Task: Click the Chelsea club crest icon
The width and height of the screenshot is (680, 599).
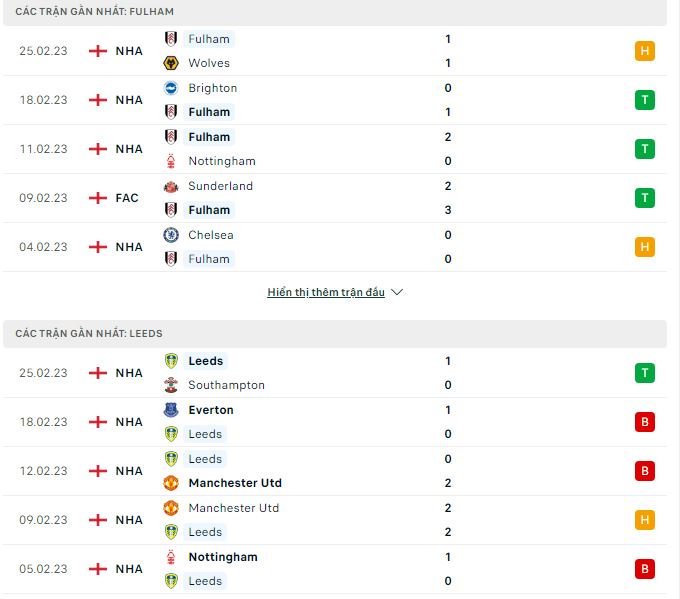Action: click(171, 235)
